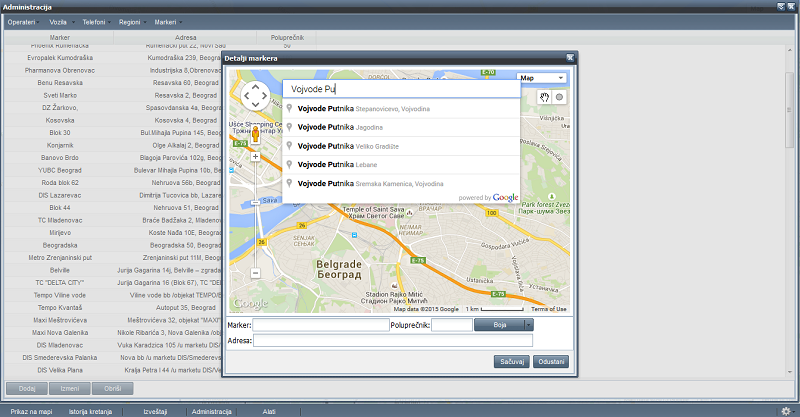Select the Pharmanova Obrenovac row
This screenshot has width=800, height=417.
click(113, 70)
